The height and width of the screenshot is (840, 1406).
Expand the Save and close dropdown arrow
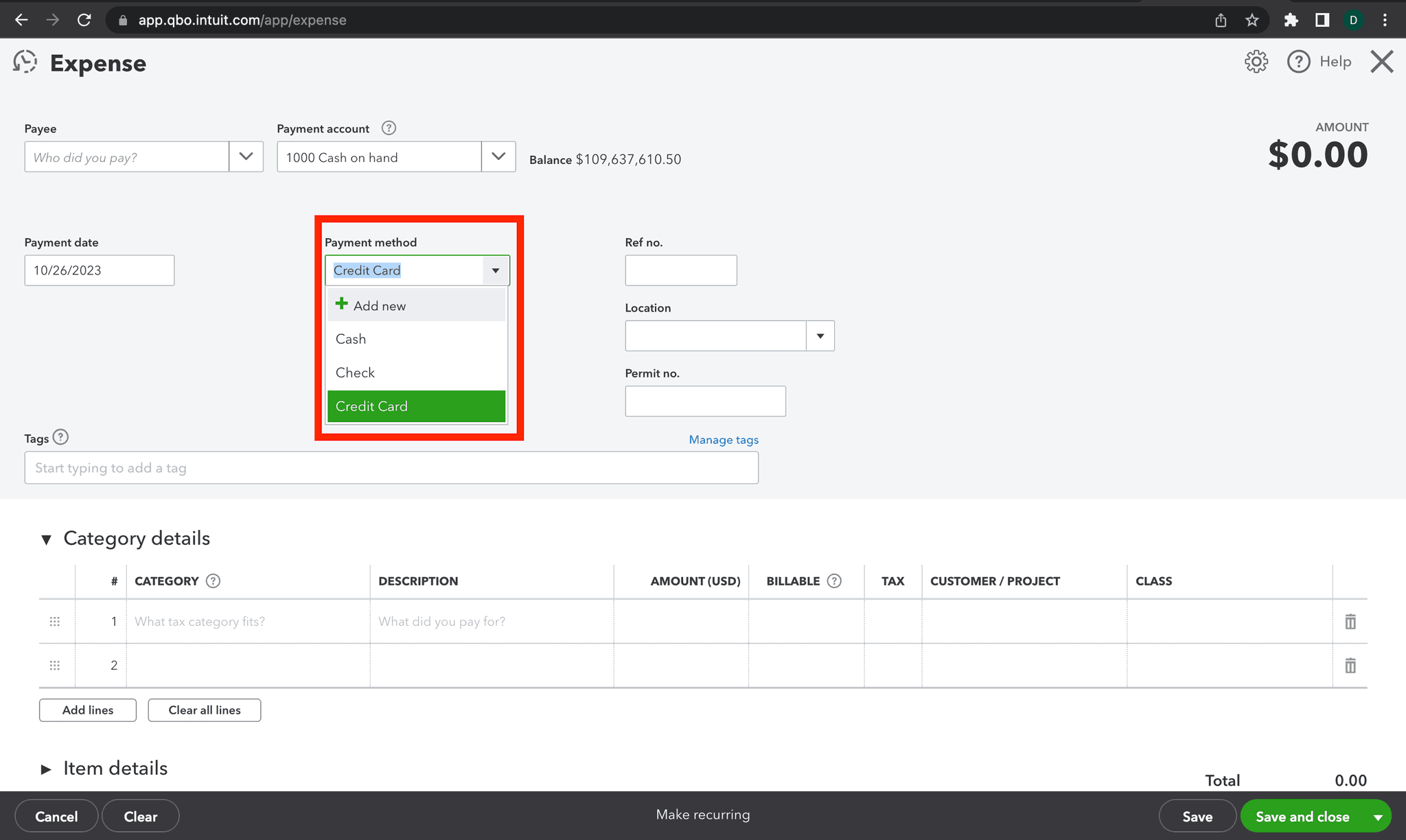pyautogui.click(x=1378, y=816)
